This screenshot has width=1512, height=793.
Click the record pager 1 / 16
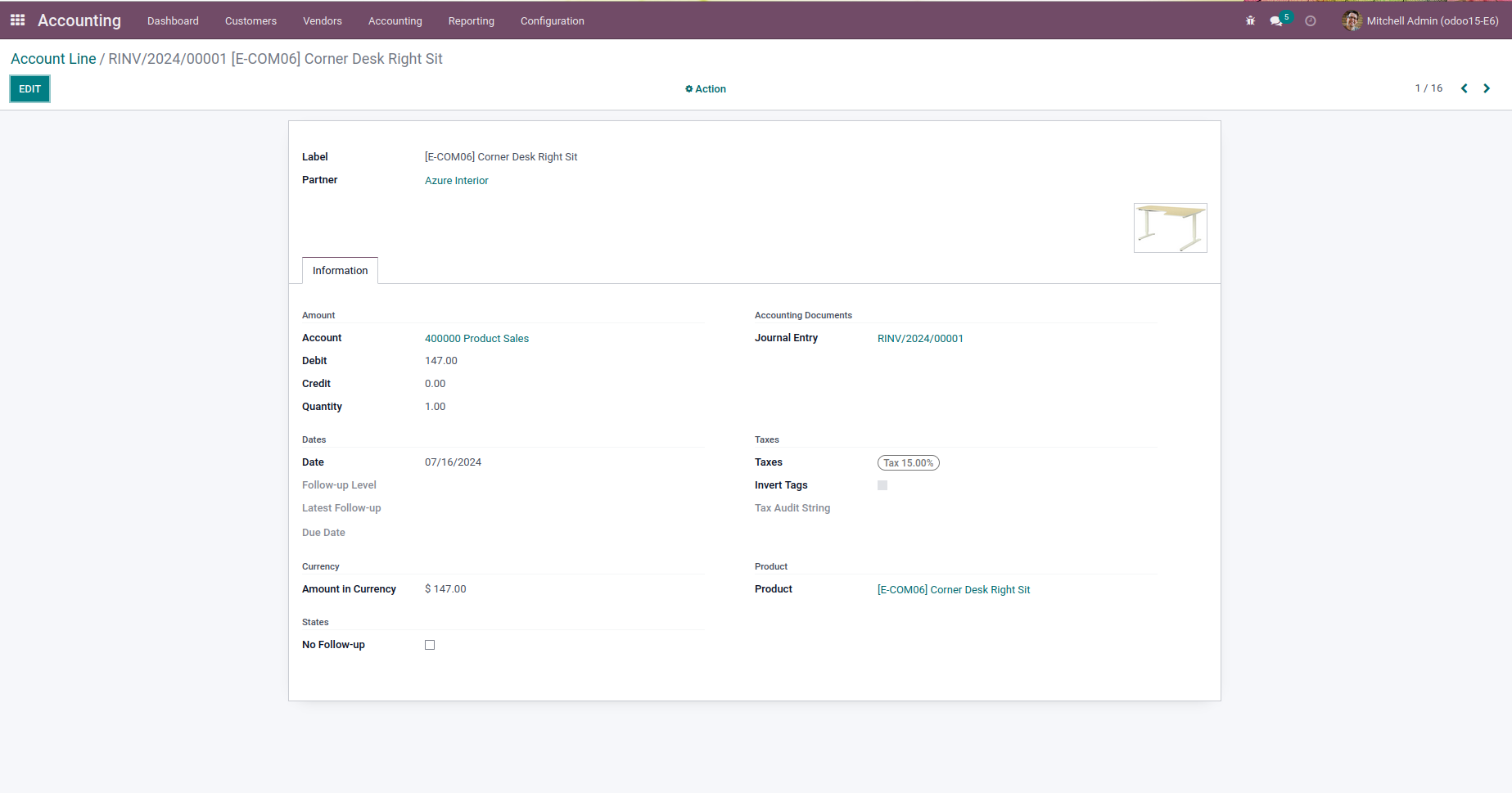[1429, 88]
